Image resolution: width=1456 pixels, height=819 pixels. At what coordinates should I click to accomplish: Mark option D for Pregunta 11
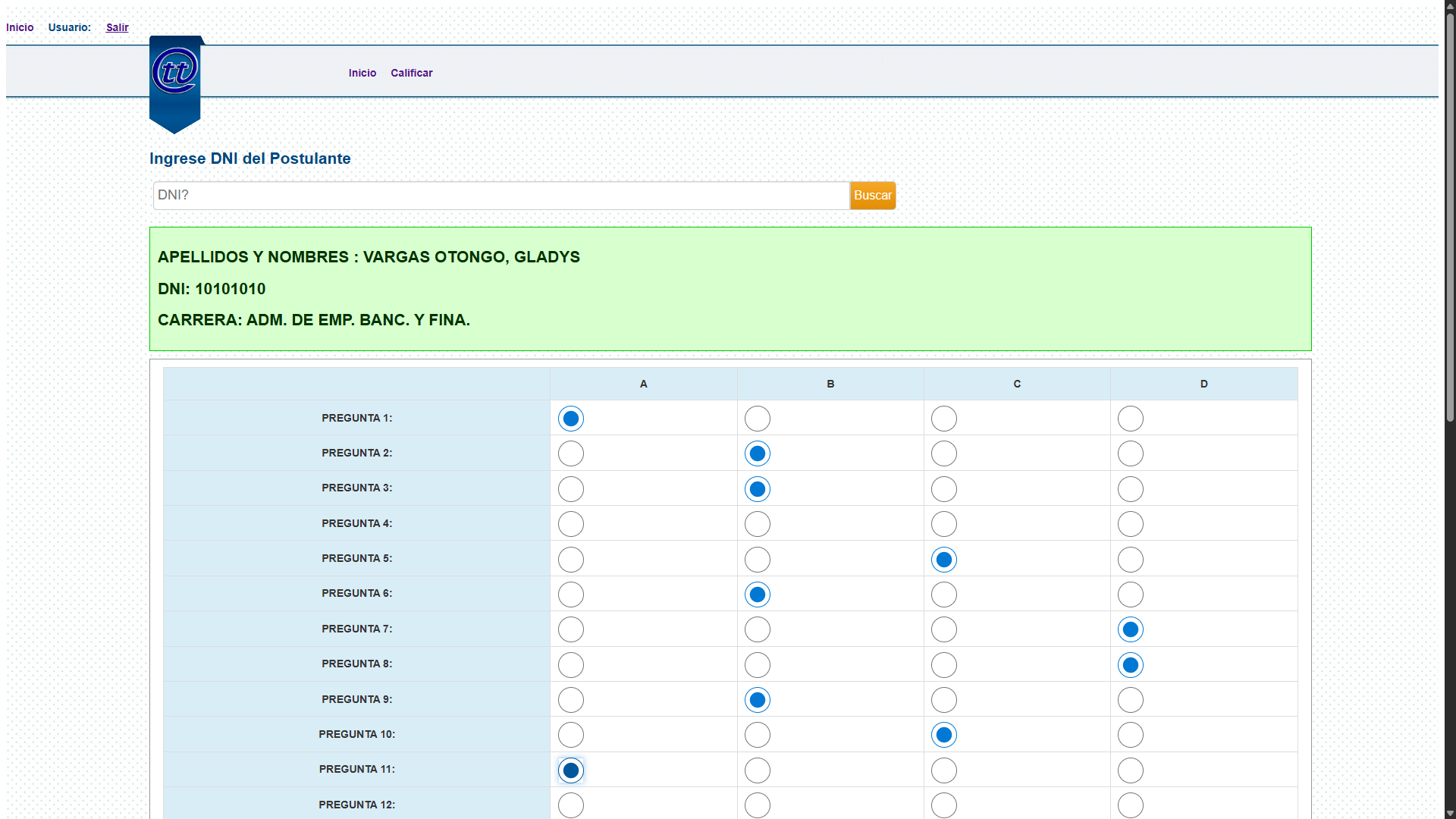(1131, 770)
